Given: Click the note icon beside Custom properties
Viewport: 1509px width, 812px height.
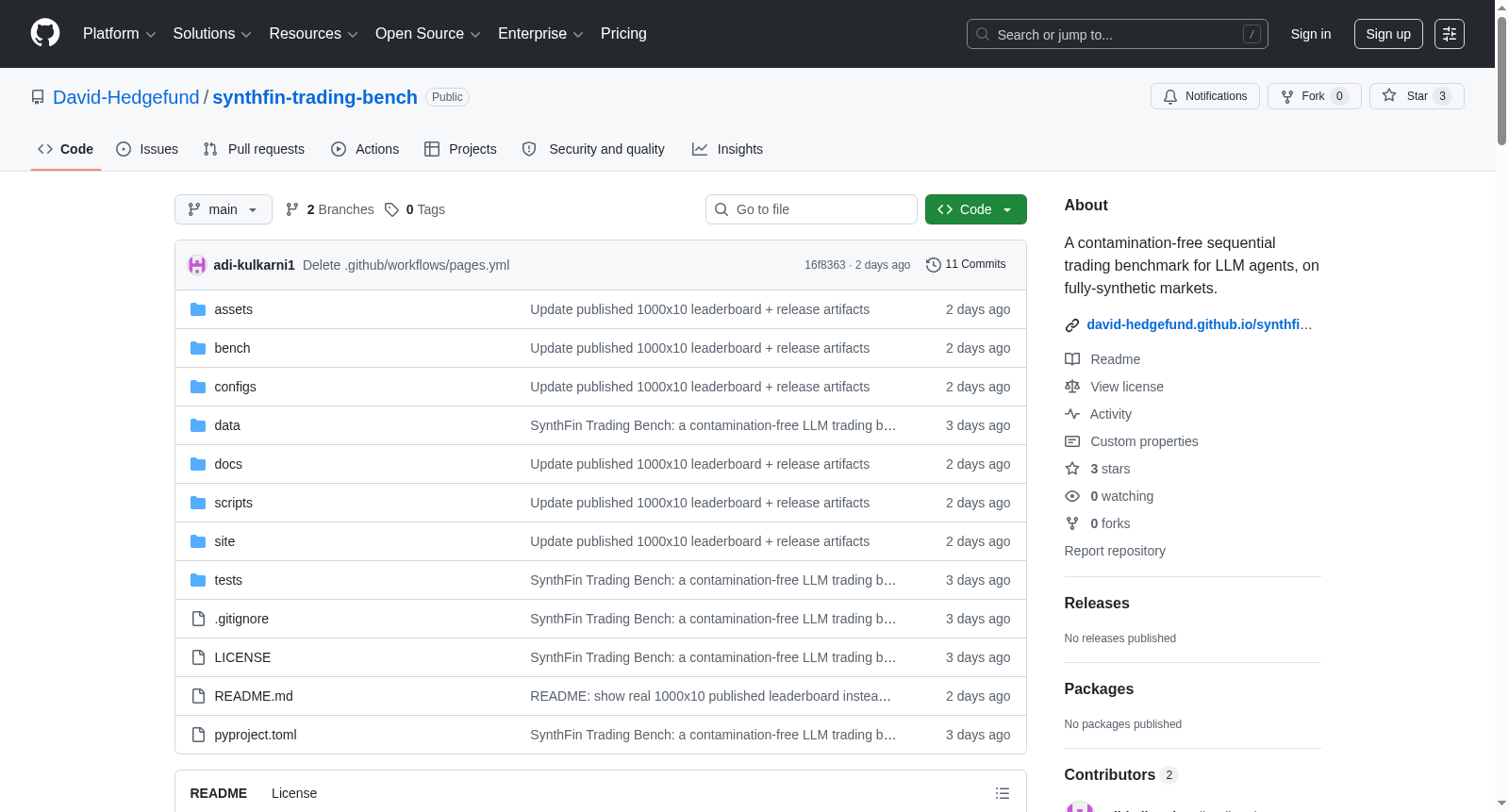Looking at the screenshot, I should [1072, 441].
